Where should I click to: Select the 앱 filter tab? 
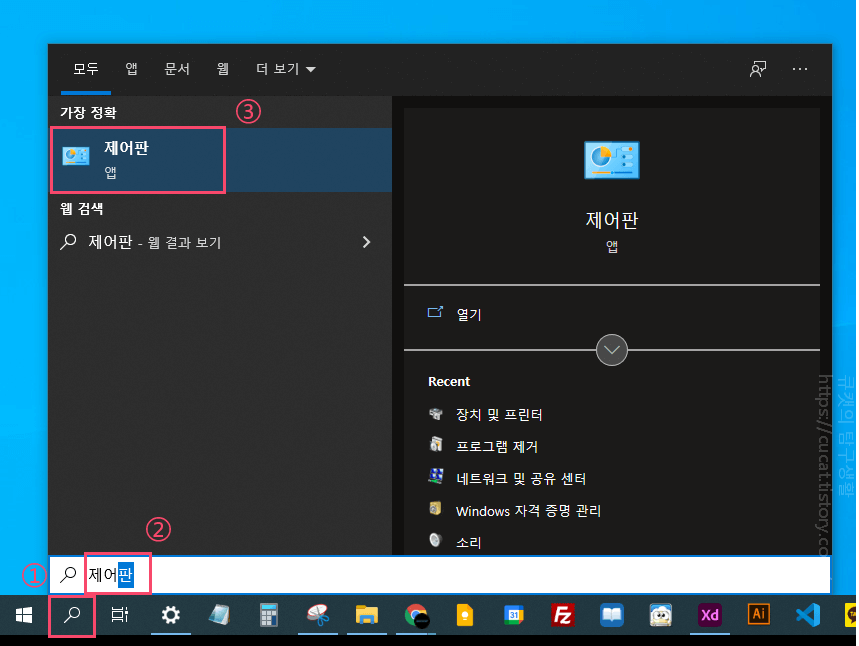(131, 69)
